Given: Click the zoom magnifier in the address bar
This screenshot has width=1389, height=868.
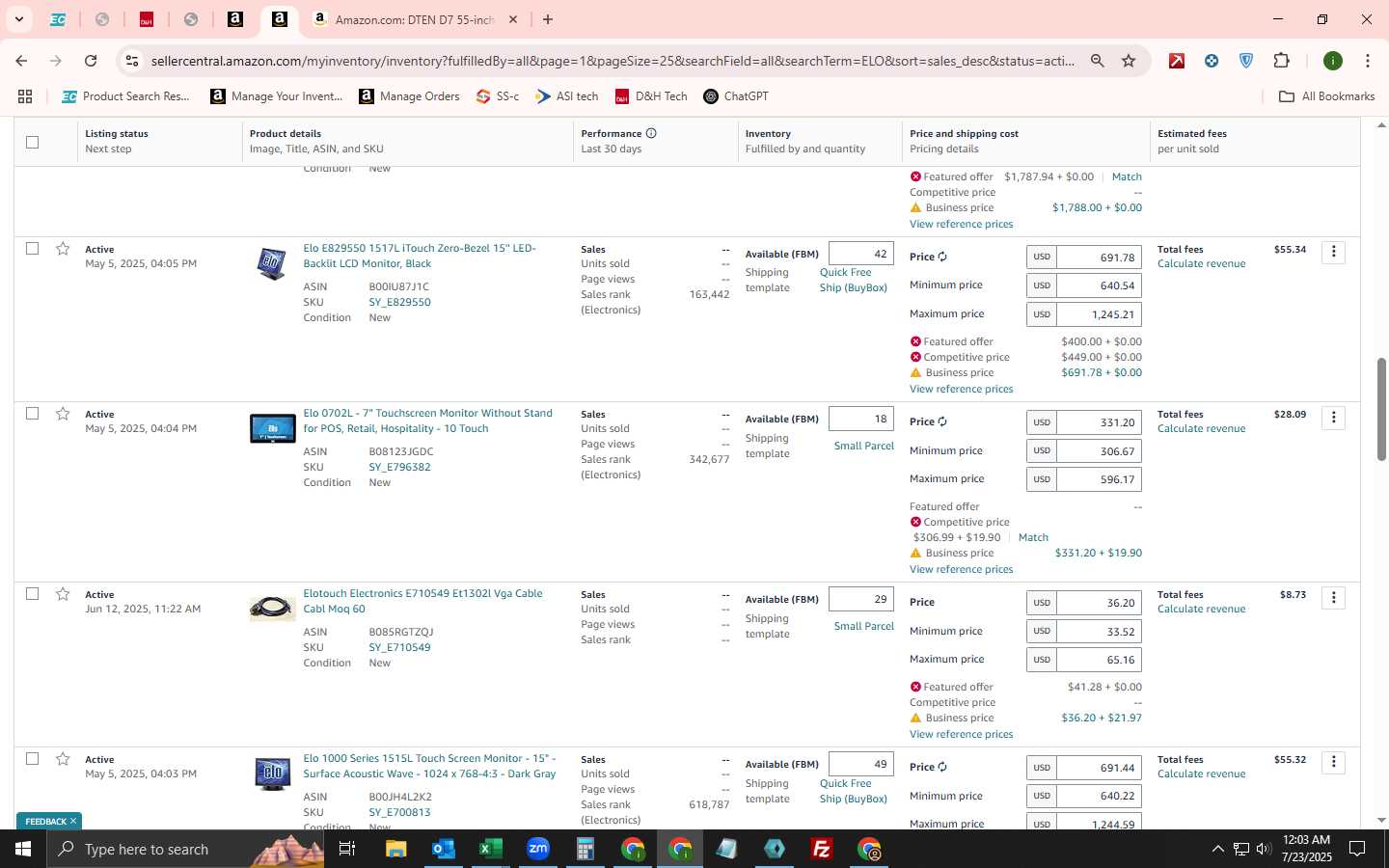Looking at the screenshot, I should (x=1098, y=61).
